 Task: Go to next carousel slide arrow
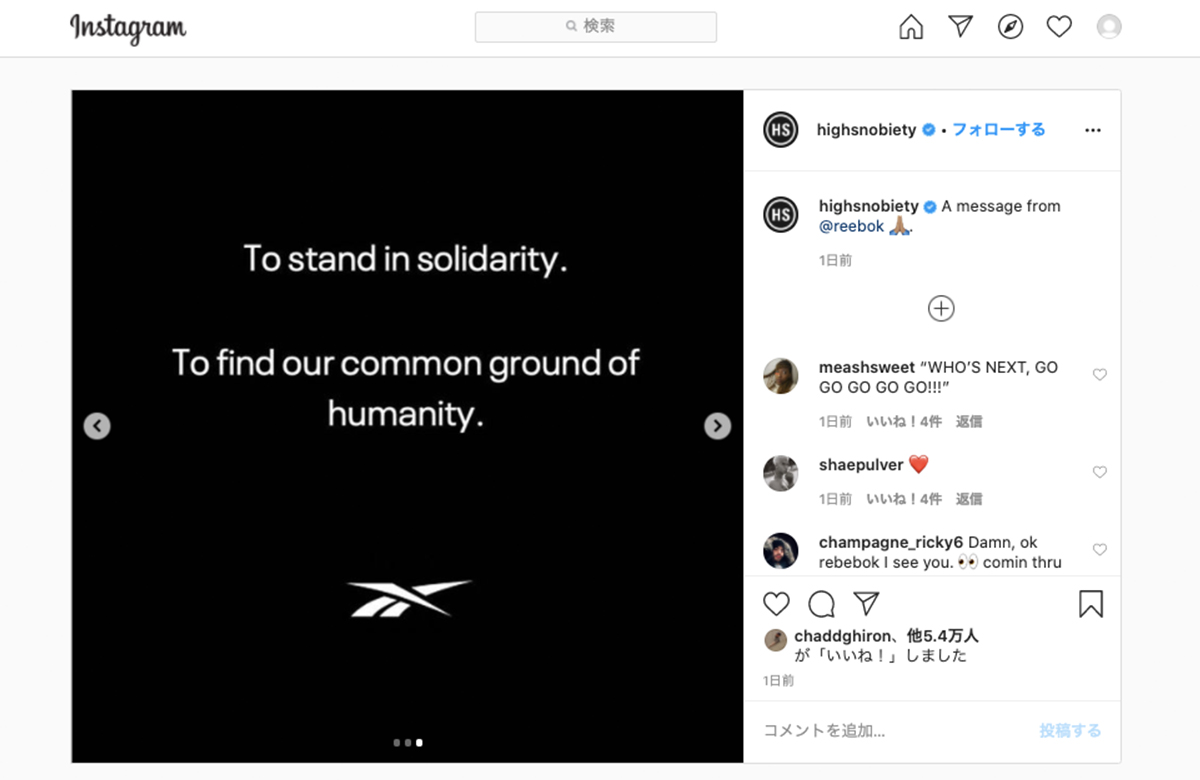pos(717,426)
